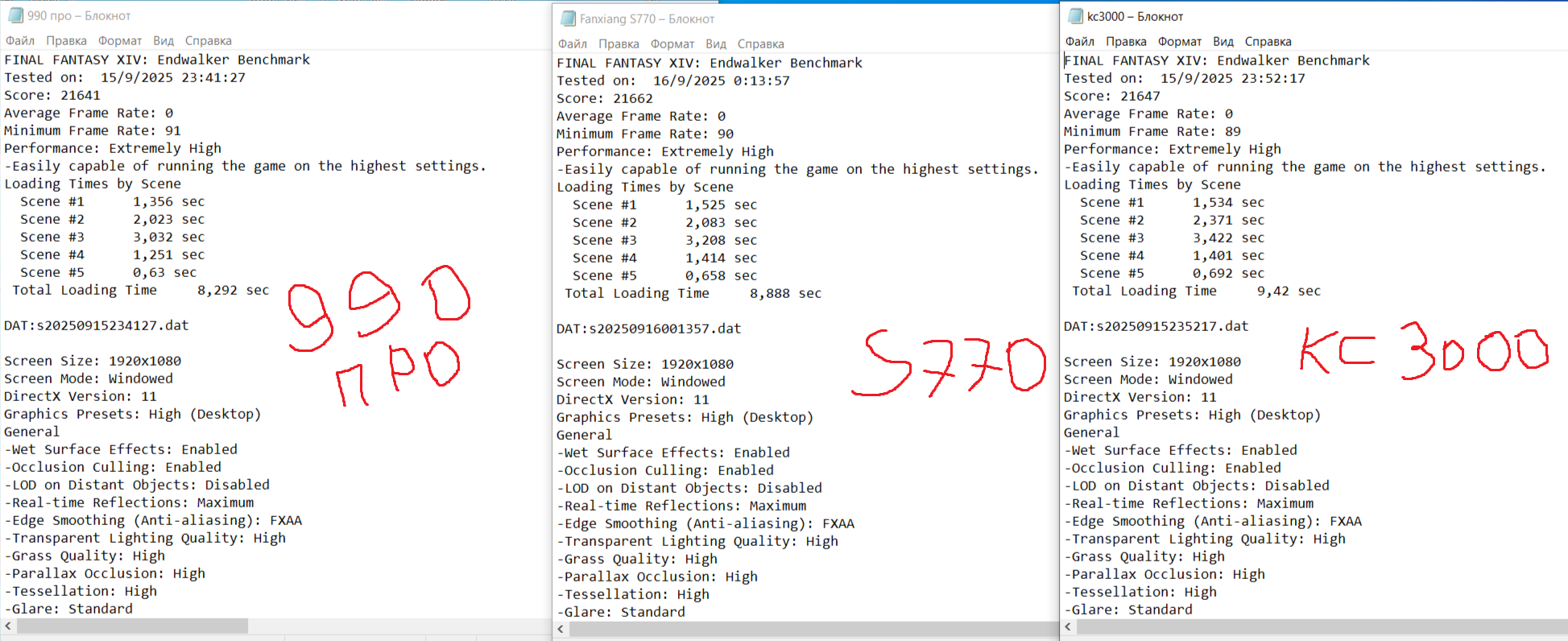Click the 'Scene #2 2,023 sec' line
This screenshot has height=641, width=1568.
113,219
